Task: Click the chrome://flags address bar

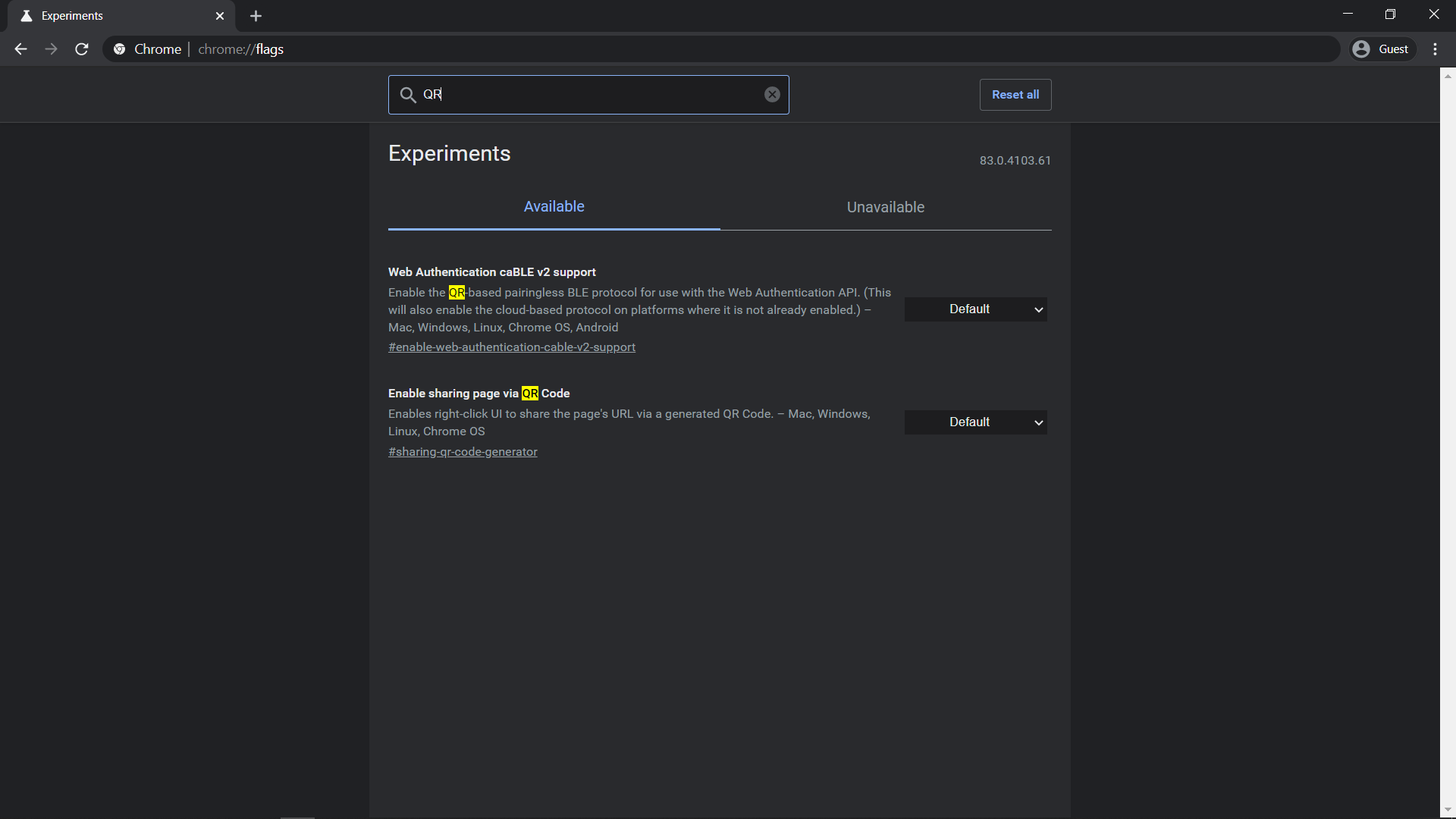Action: click(x=720, y=49)
